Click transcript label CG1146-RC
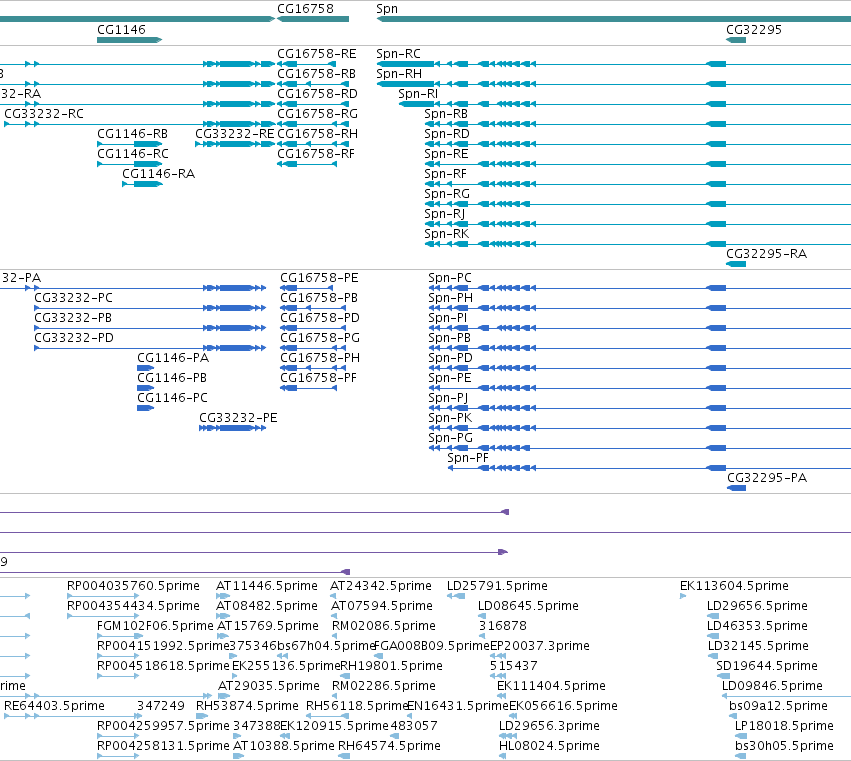This screenshot has width=851, height=761. tap(133, 154)
